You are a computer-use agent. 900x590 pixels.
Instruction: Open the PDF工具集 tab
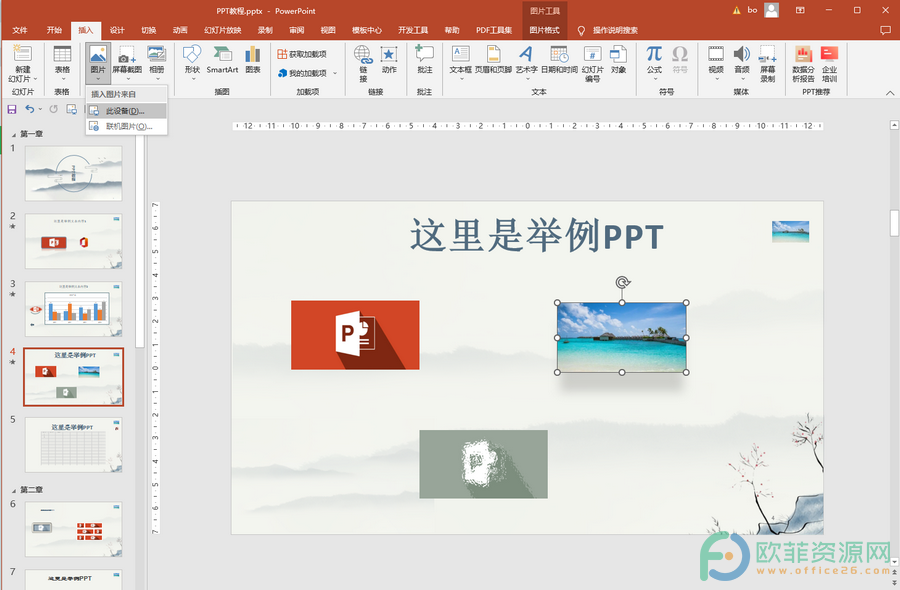click(x=494, y=30)
